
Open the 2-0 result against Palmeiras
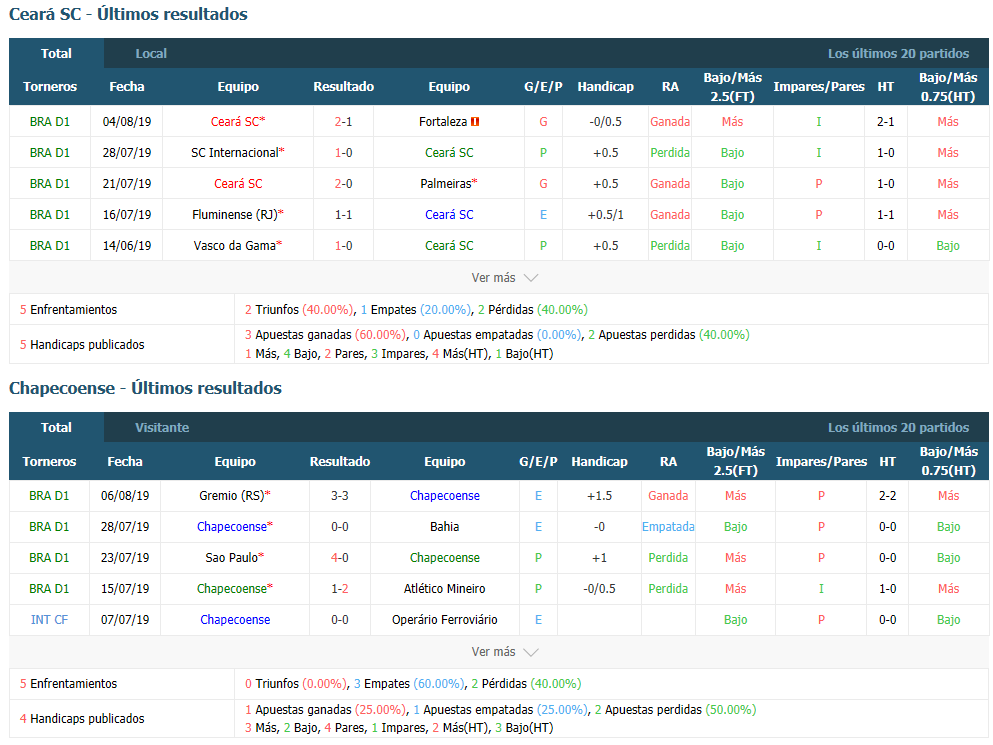point(343,184)
